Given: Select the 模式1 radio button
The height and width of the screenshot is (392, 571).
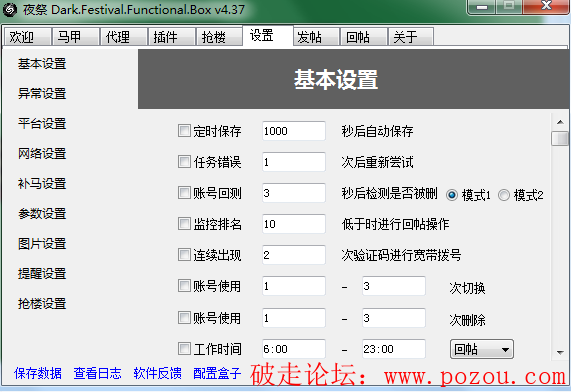Looking at the screenshot, I should point(452,195).
